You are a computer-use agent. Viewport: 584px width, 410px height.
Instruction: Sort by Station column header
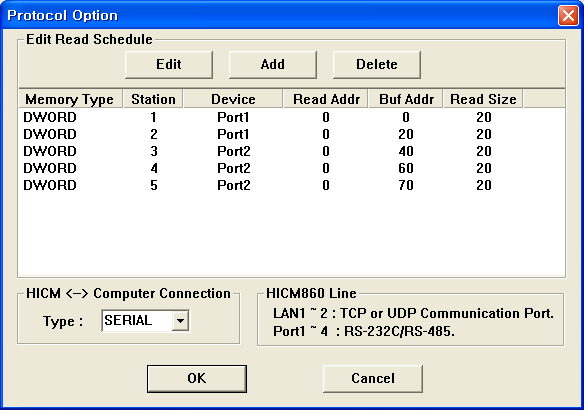(153, 99)
